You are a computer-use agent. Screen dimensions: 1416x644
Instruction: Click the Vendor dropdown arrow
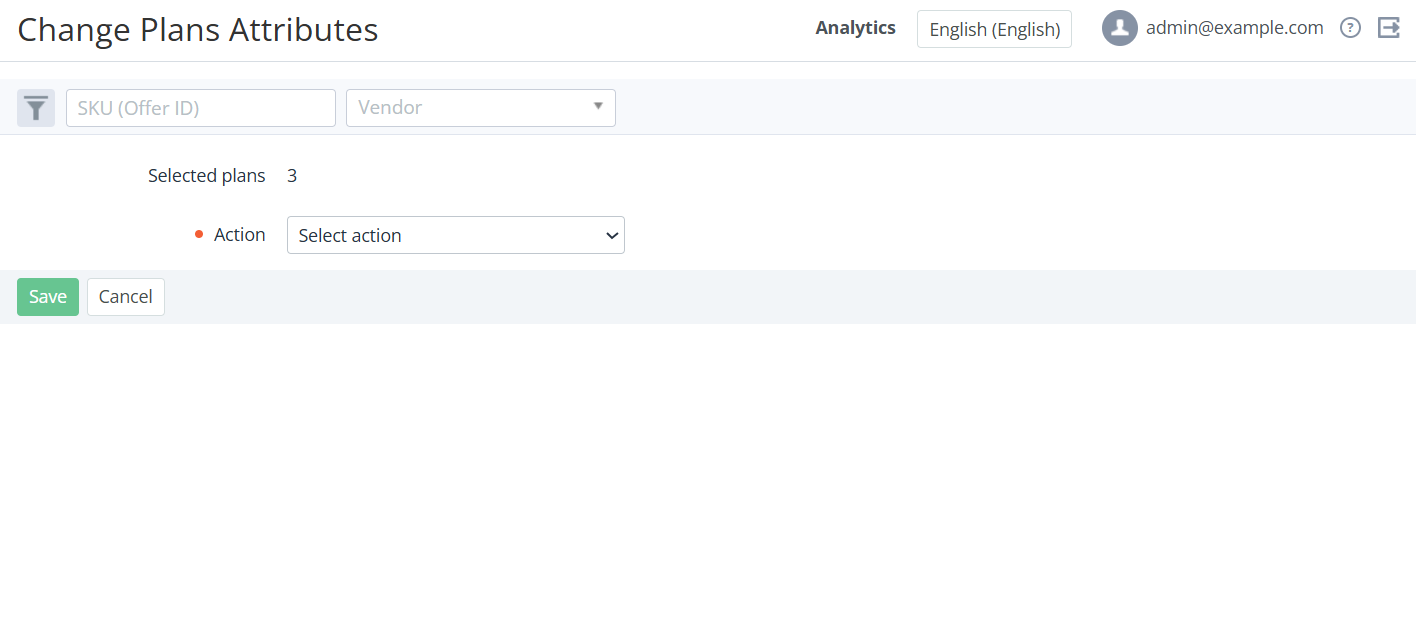click(598, 106)
